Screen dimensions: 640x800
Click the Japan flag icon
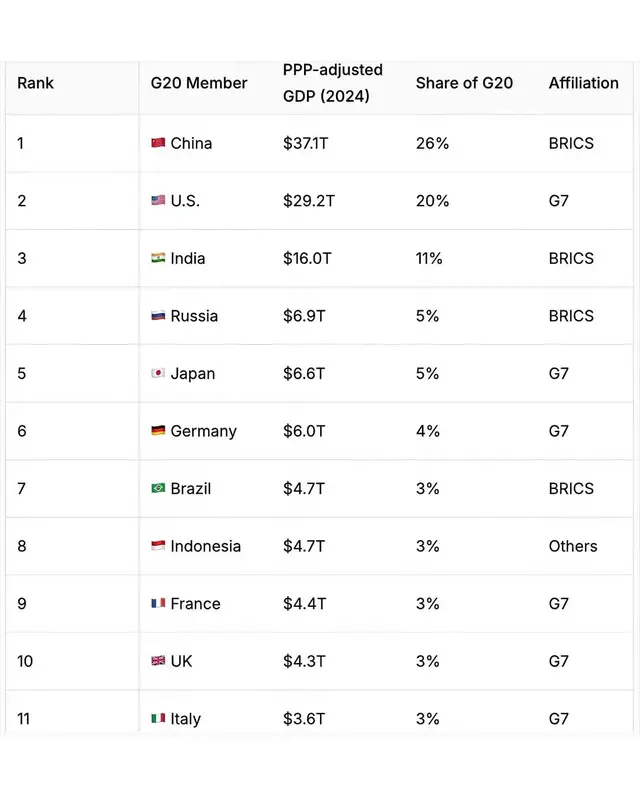pyautogui.click(x=158, y=373)
